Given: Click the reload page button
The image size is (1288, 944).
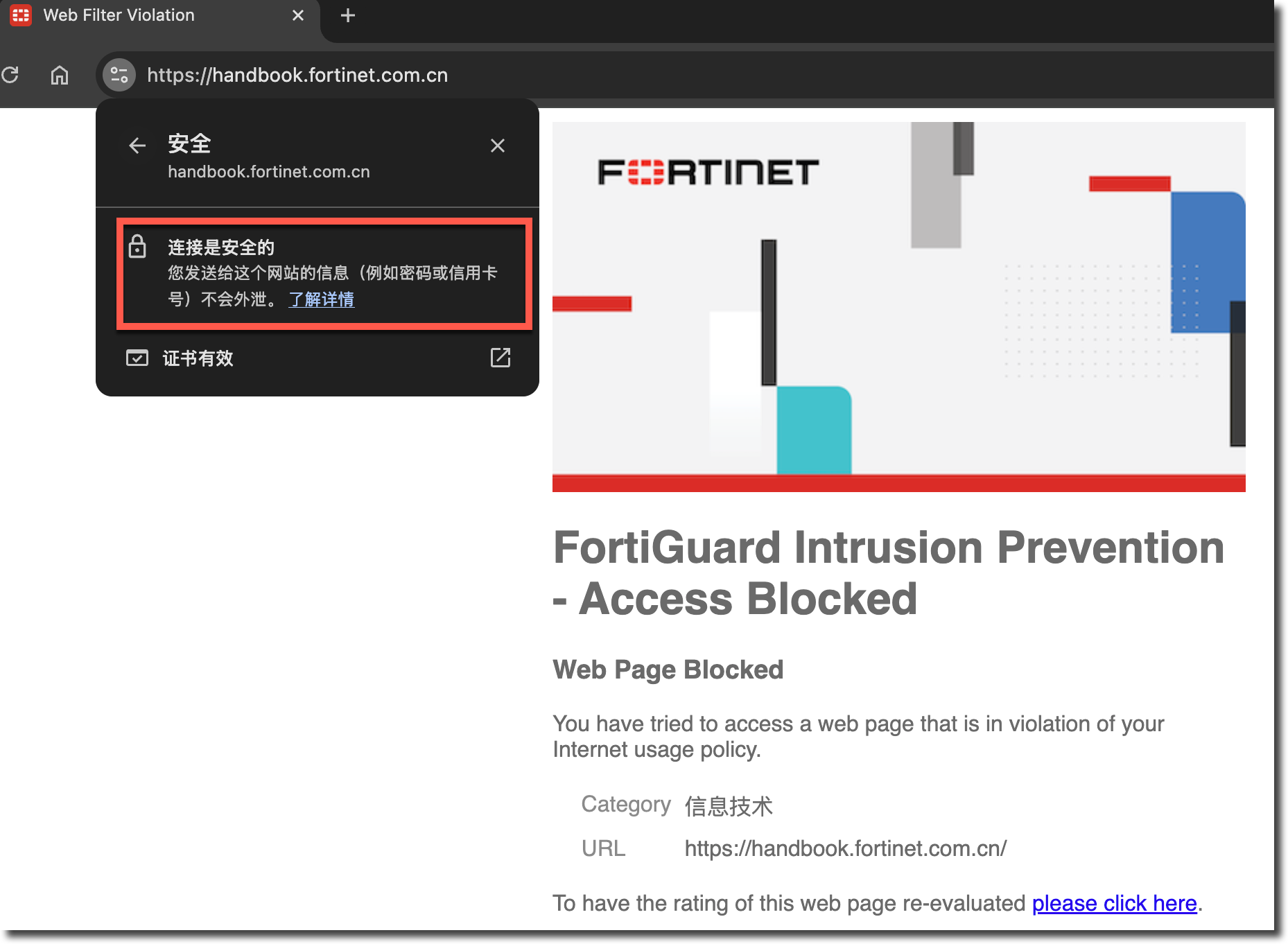Looking at the screenshot, I should click(10, 75).
